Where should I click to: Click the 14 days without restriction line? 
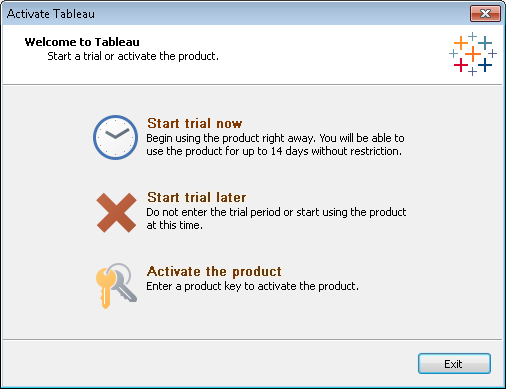274,151
